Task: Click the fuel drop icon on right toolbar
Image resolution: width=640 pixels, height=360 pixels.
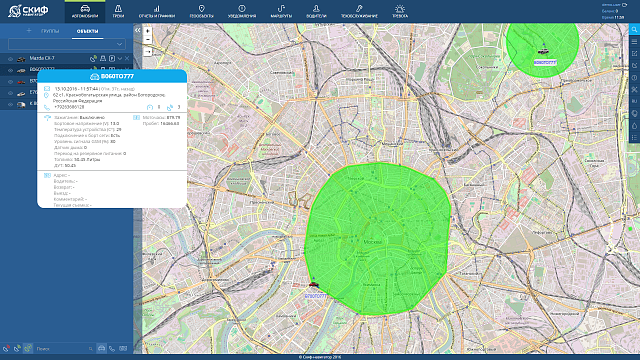Action: [634, 126]
